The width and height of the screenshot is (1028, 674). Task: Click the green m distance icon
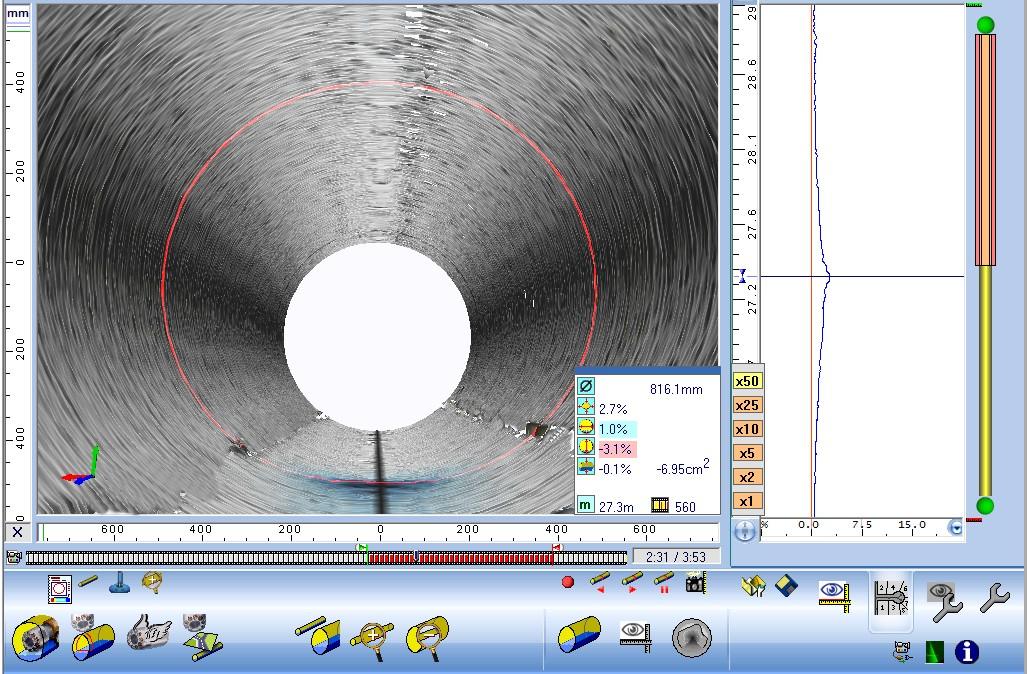coord(585,505)
